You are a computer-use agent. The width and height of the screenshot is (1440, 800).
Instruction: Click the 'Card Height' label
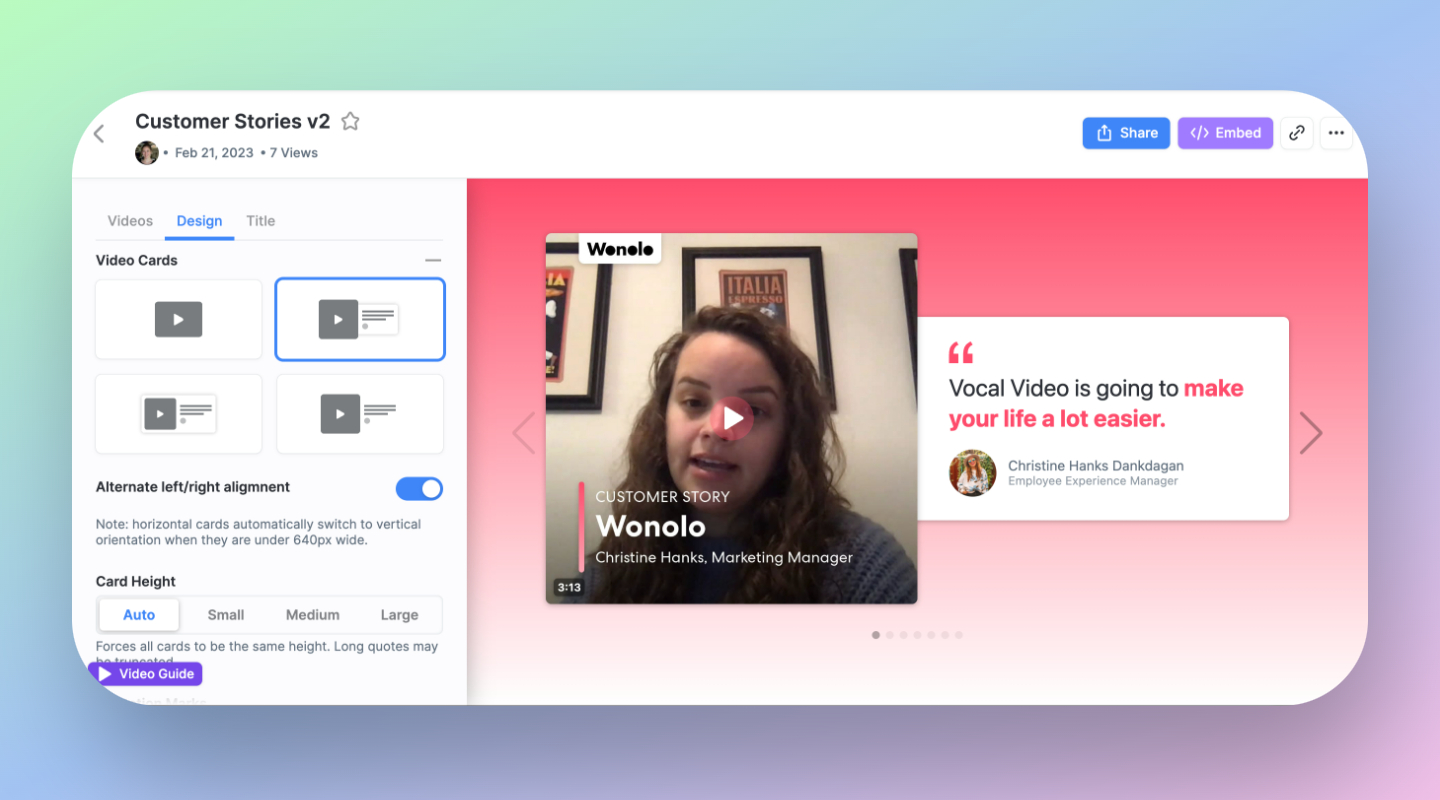point(136,581)
